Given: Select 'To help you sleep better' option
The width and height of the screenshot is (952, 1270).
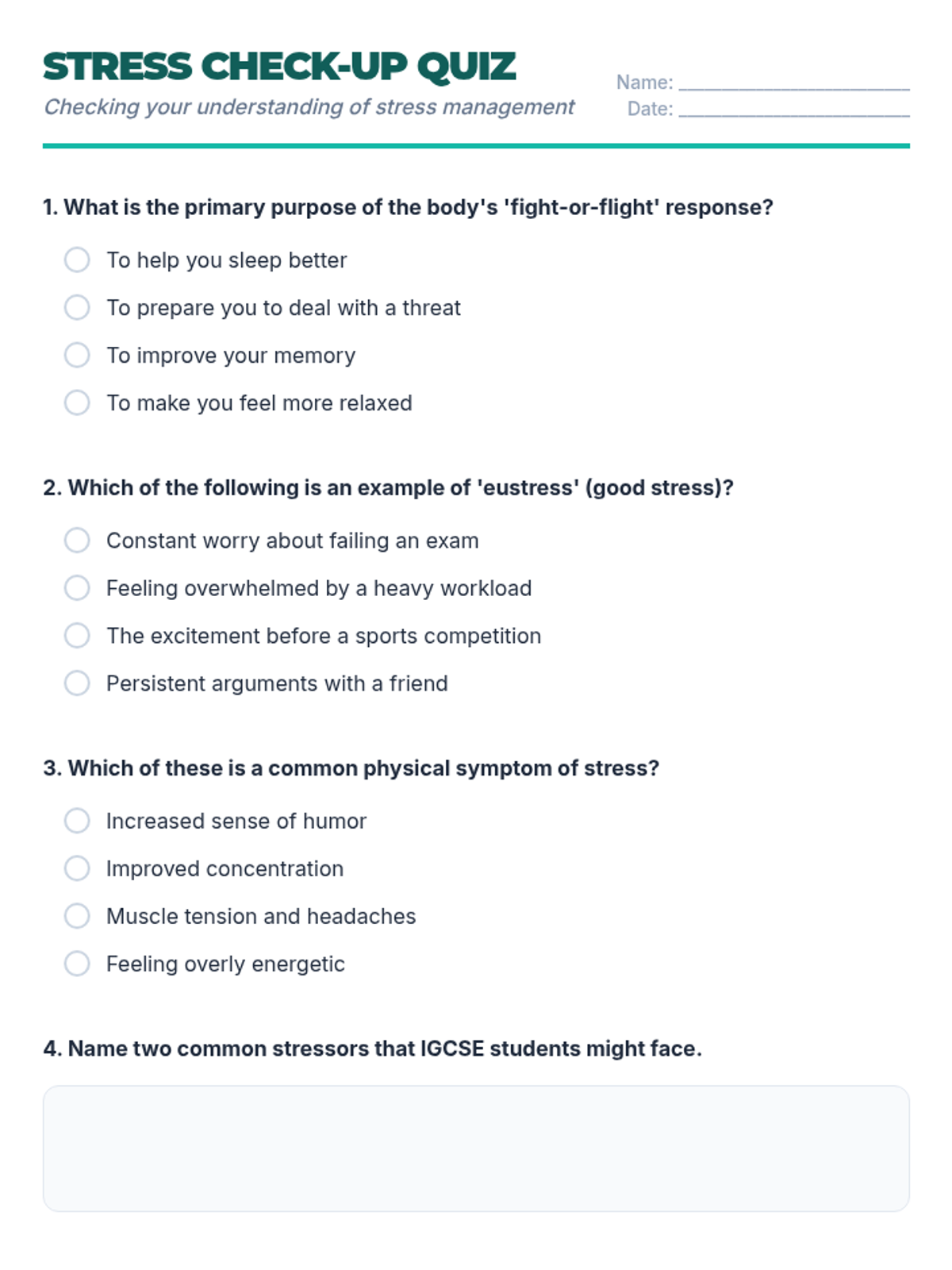Looking at the screenshot, I should (77, 260).
